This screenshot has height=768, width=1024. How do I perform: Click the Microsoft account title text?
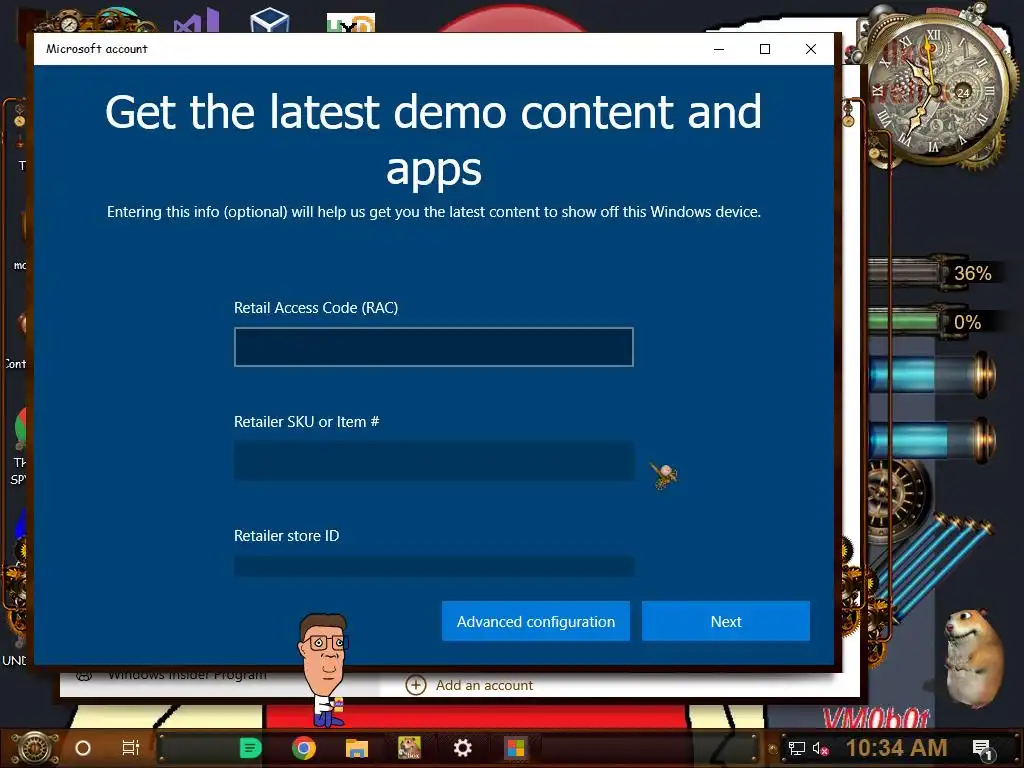(x=97, y=49)
